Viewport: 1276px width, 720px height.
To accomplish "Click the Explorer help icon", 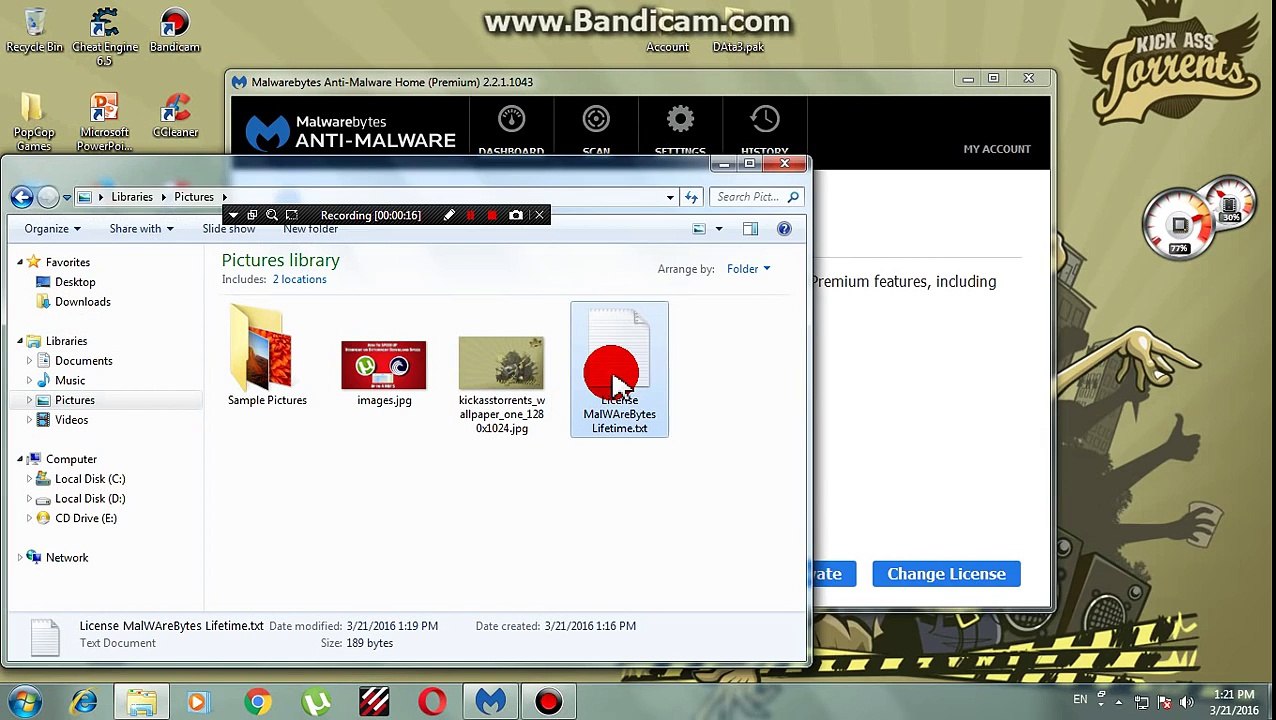I will click(784, 229).
